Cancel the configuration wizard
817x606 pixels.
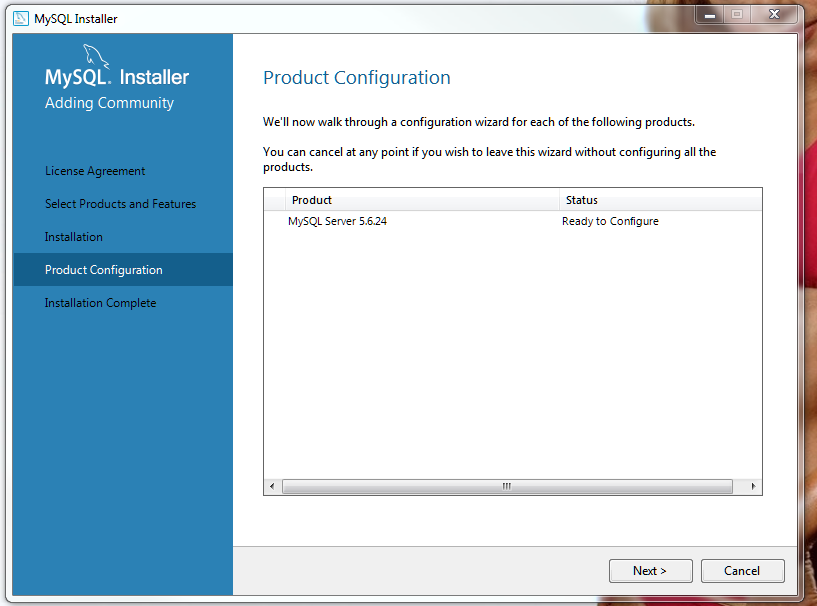tap(742, 571)
